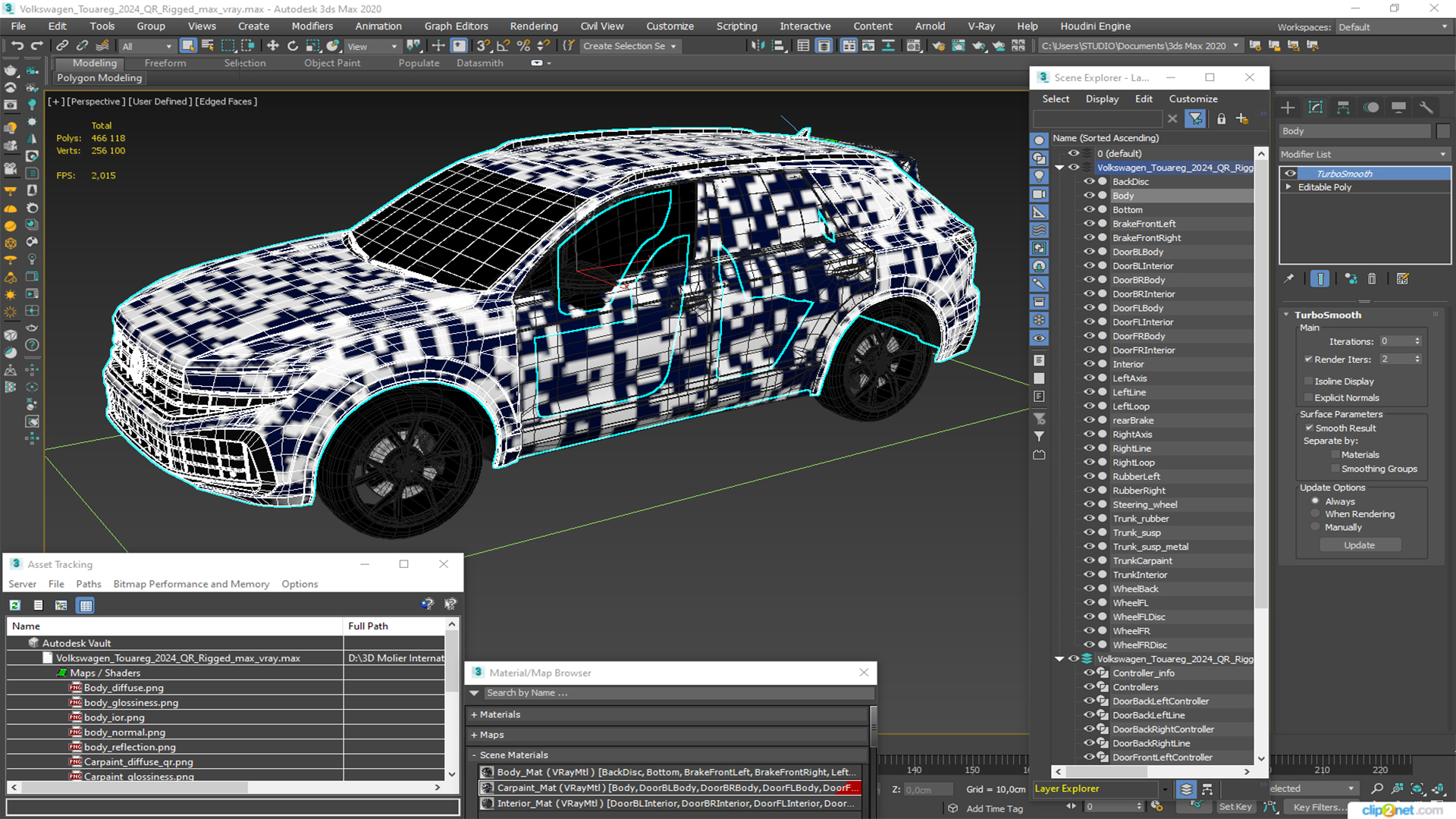The image size is (1456, 819).
Task: Switch to the Utilities wrench icon
Action: click(1426, 107)
